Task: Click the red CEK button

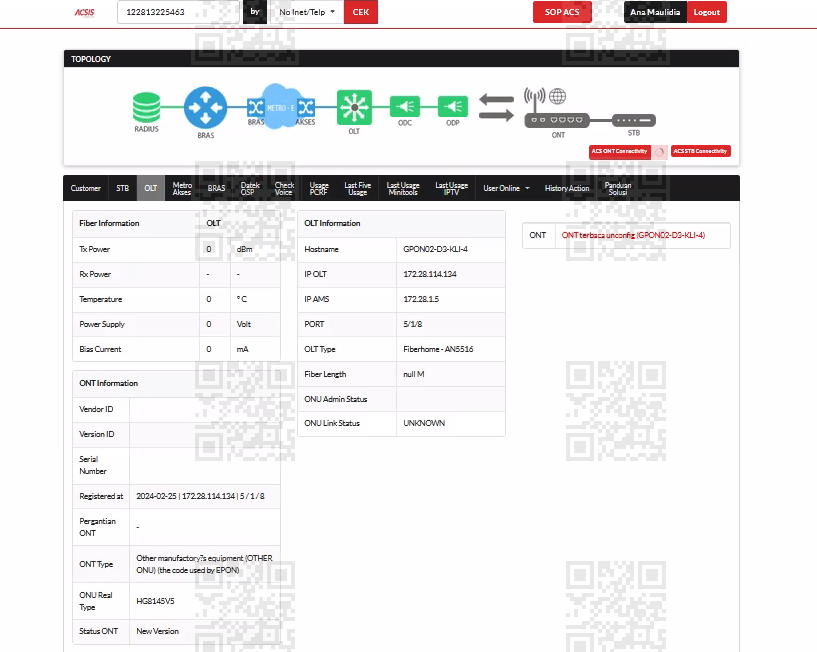Action: point(361,12)
